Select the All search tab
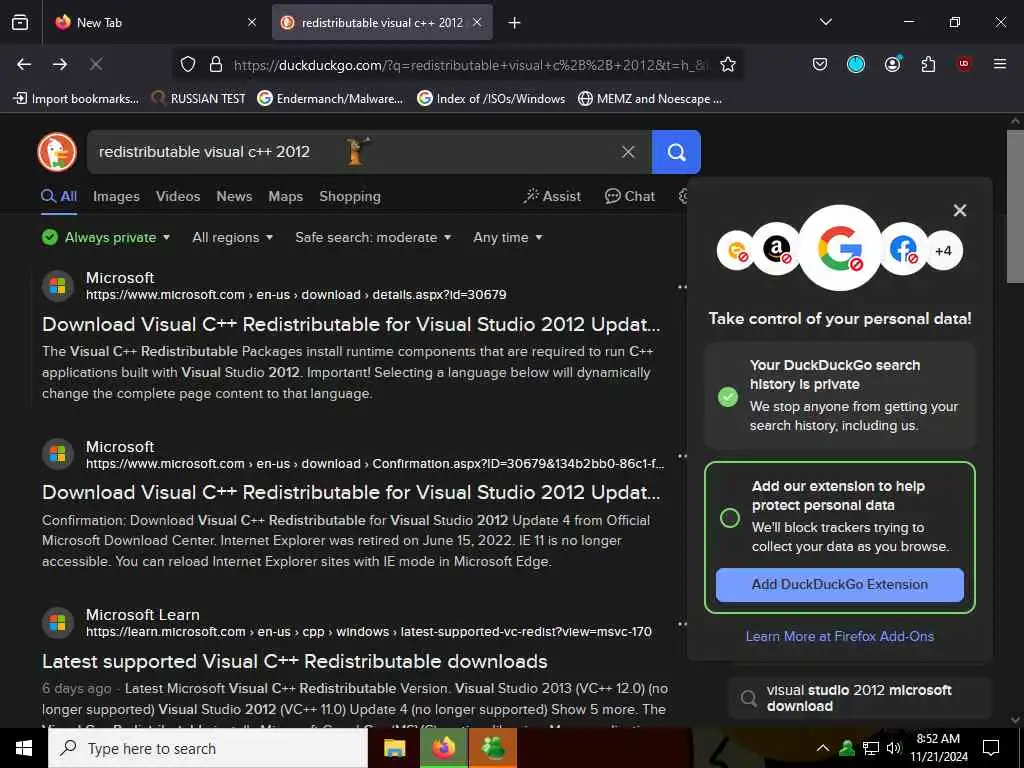 click(59, 197)
